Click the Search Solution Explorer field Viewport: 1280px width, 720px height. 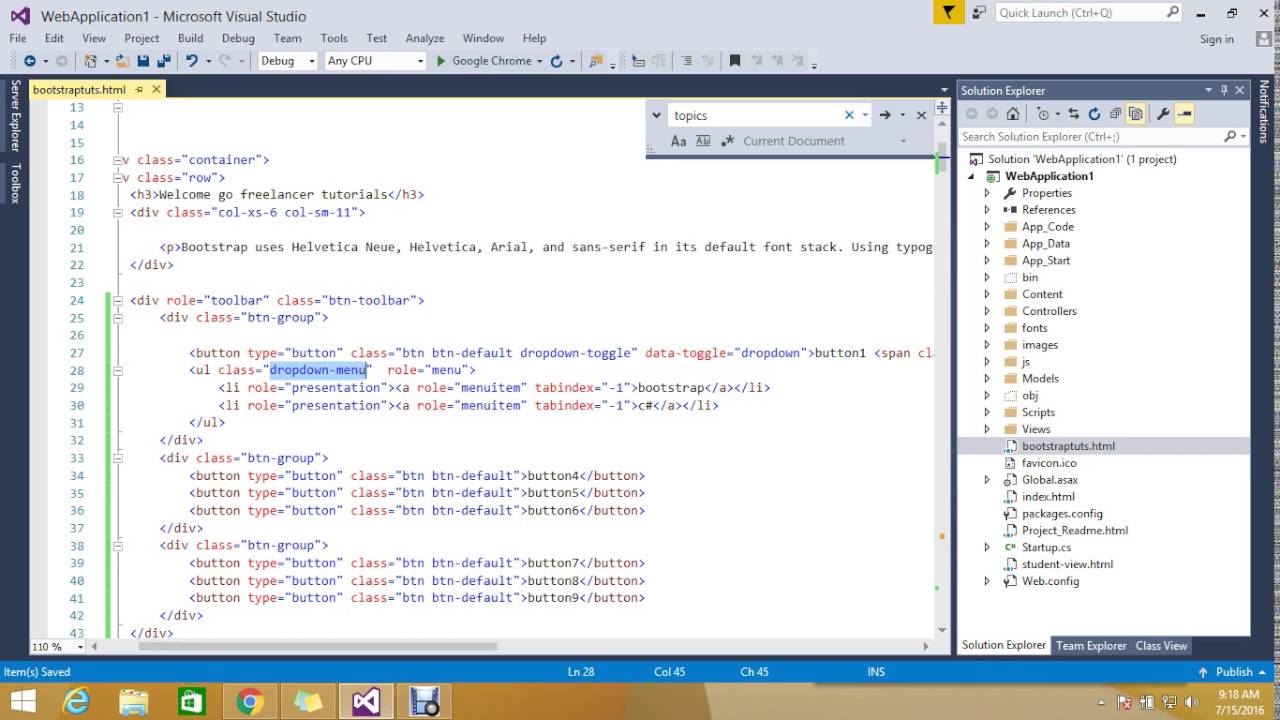pos(1104,136)
